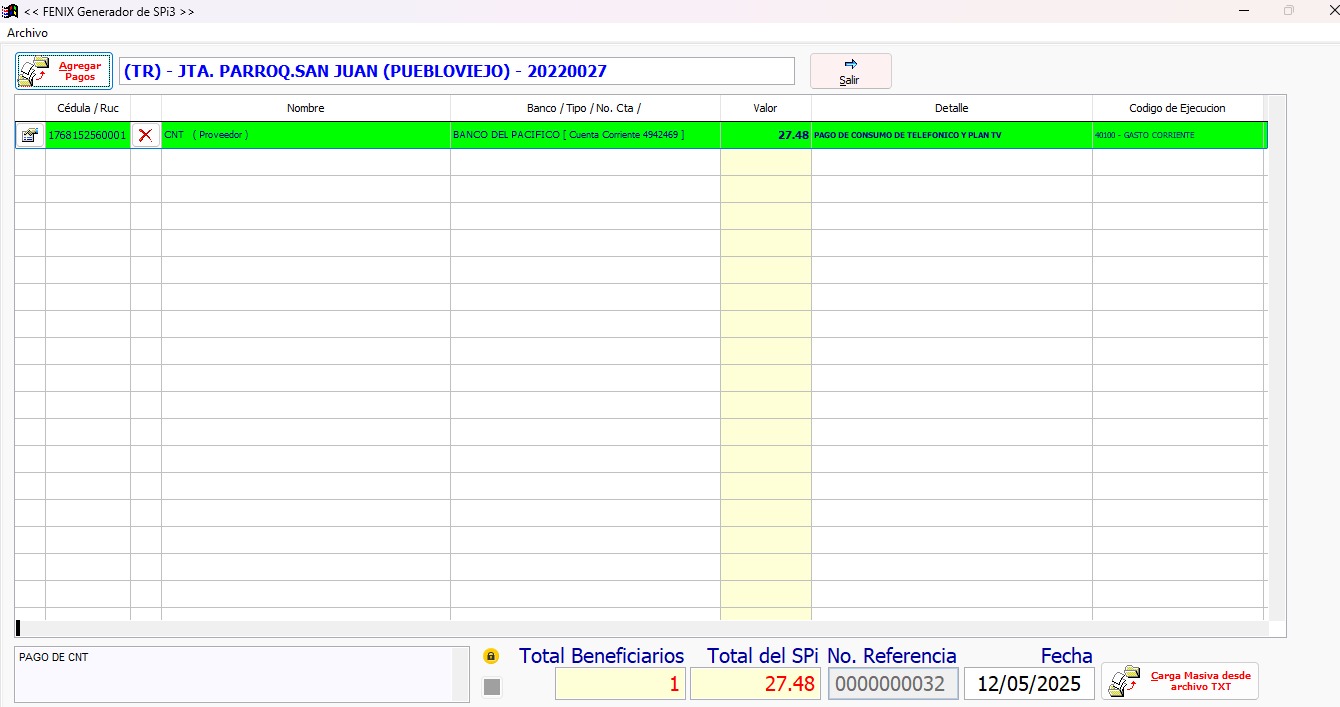Click the Nombre column header
The height and width of the screenshot is (707, 1340).
tap(305, 108)
